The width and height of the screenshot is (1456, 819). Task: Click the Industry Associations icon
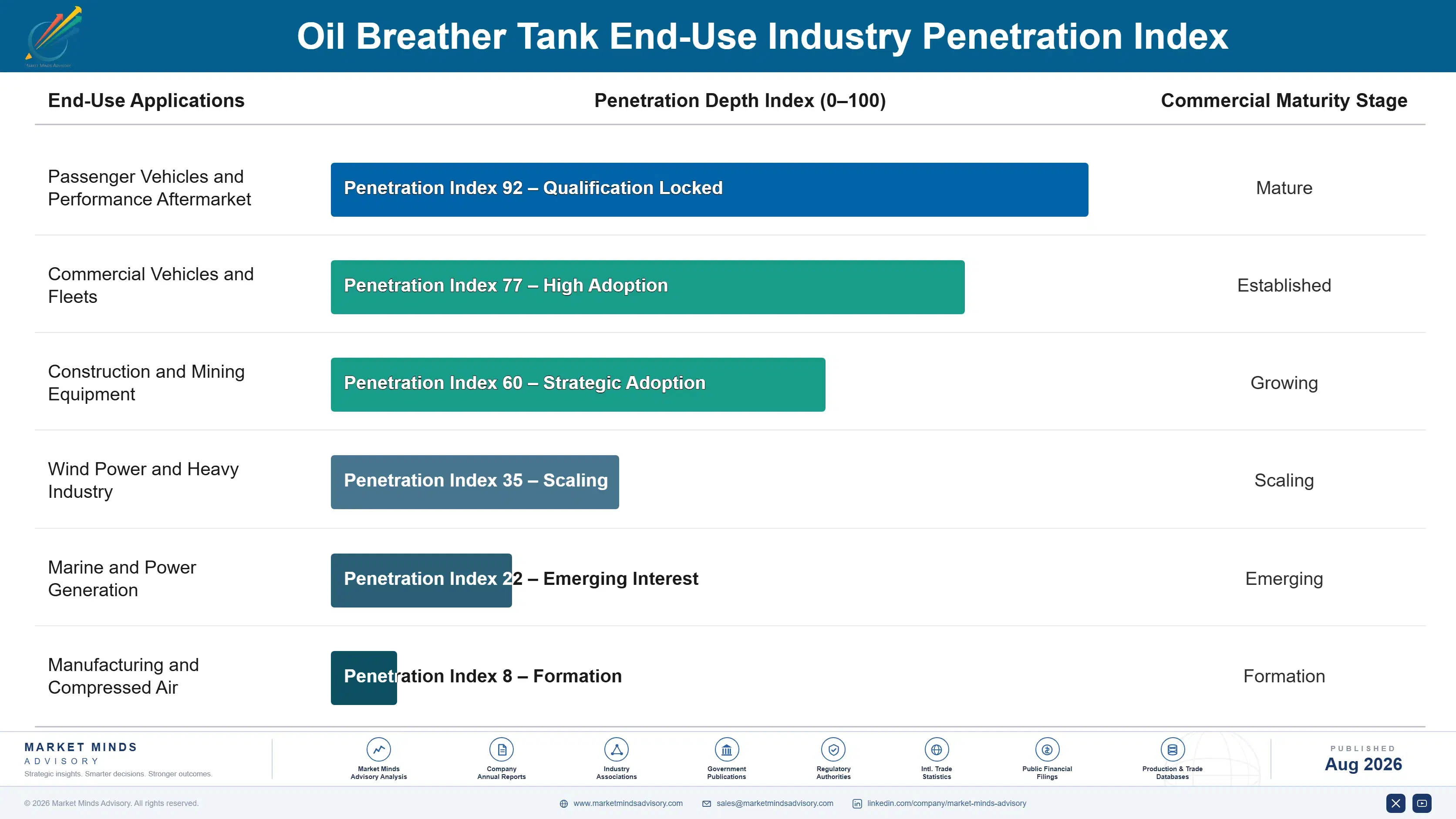point(616,749)
